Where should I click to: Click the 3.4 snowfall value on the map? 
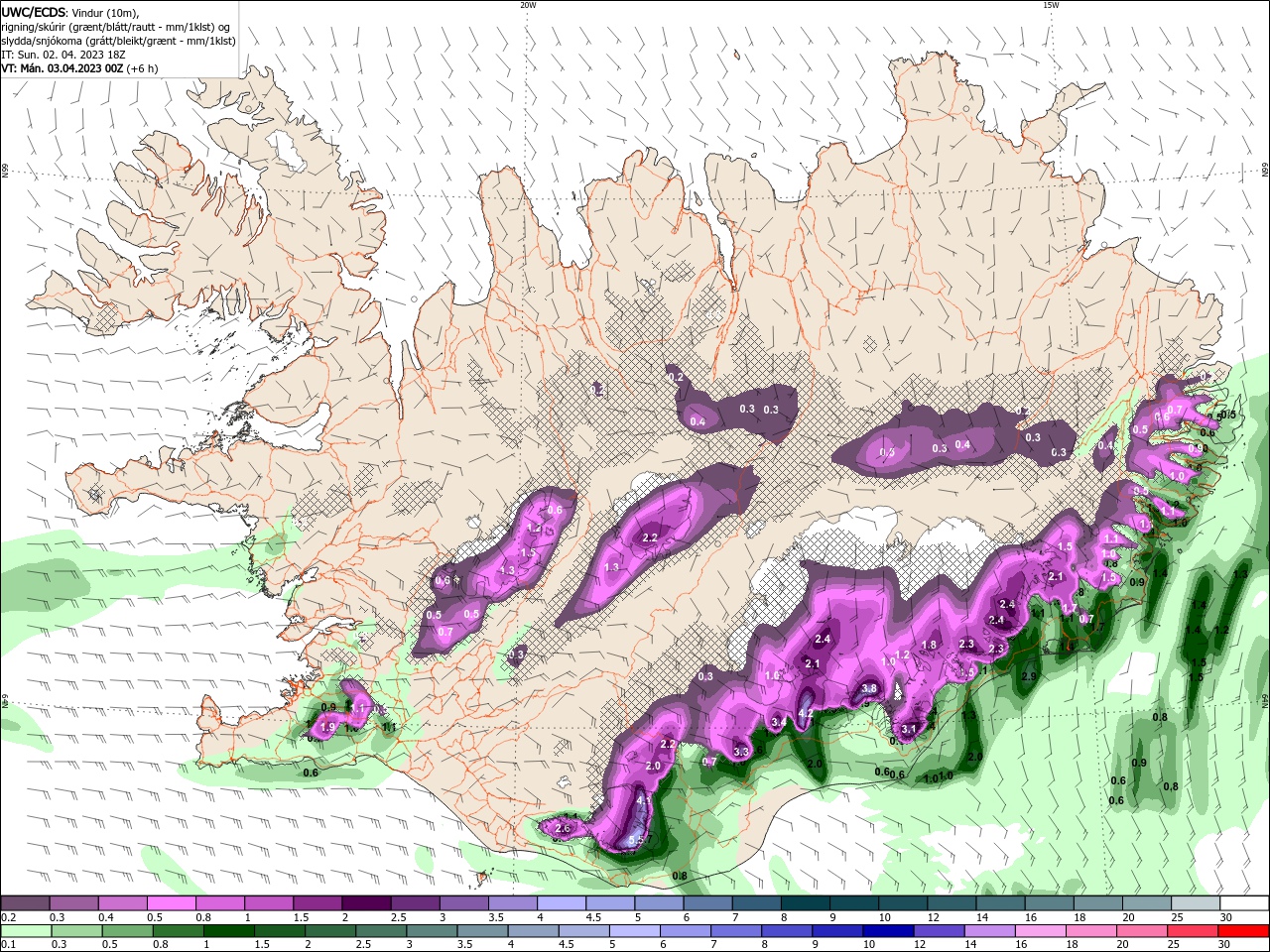coord(778,722)
